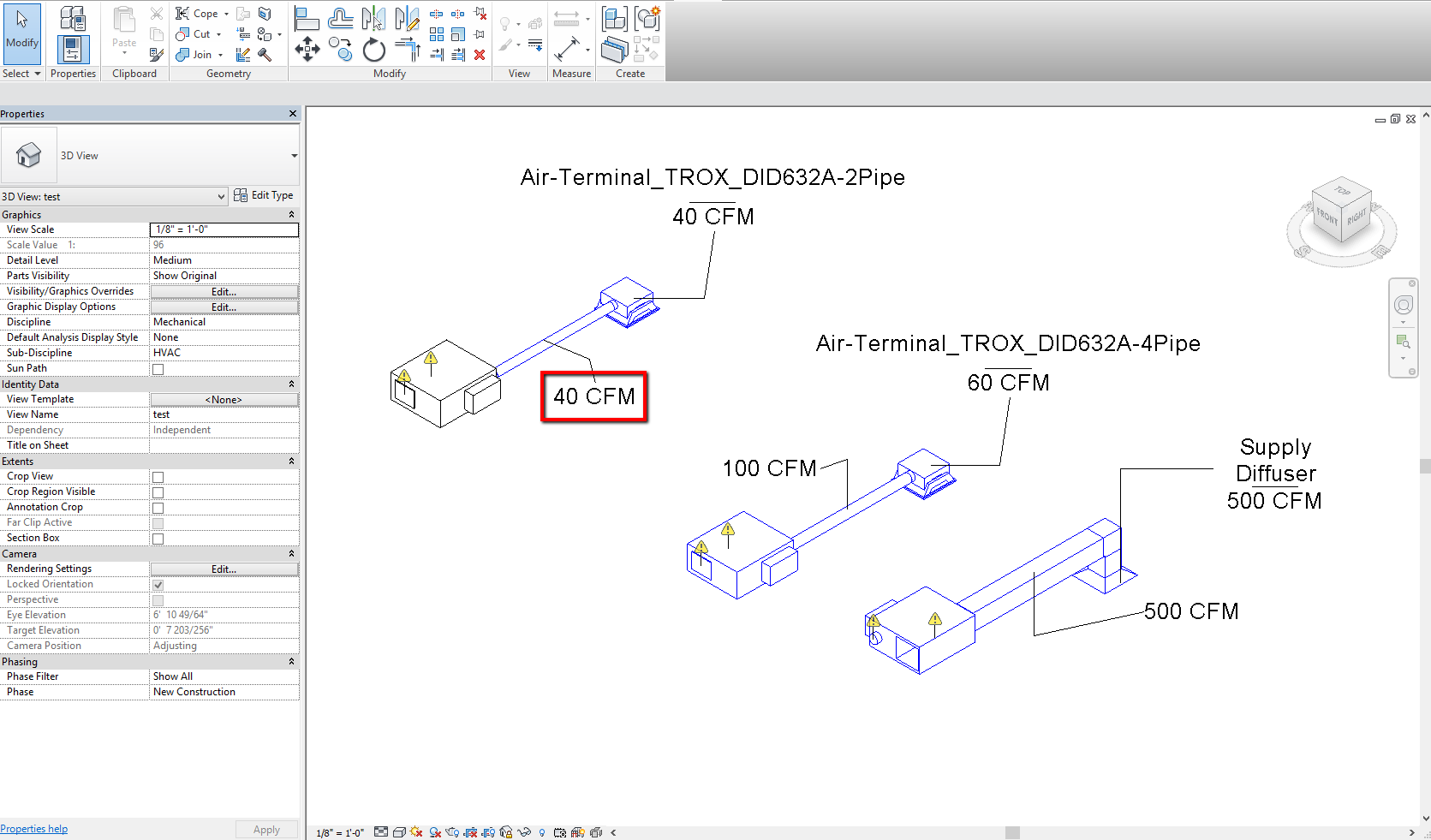Viewport: 1431px width, 840px height.
Task: Enable the Sun Path checkbox
Action: [158, 369]
